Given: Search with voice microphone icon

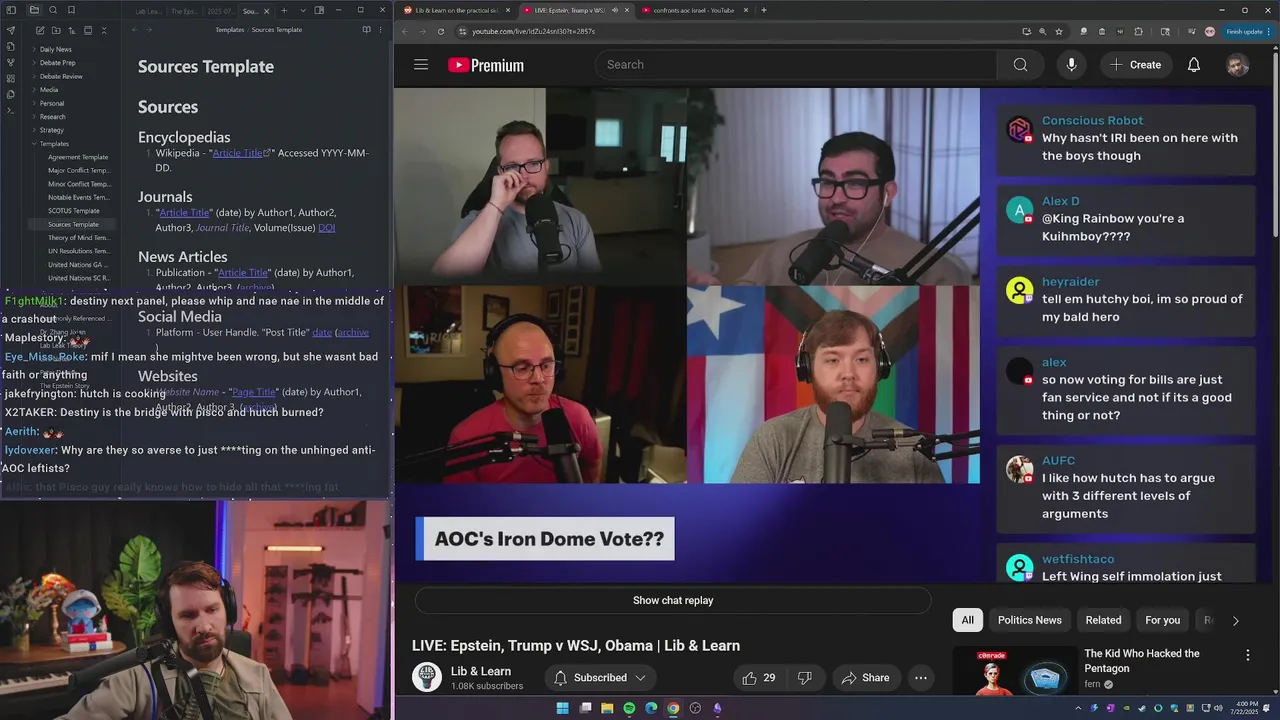Looking at the screenshot, I should click(x=1071, y=65).
